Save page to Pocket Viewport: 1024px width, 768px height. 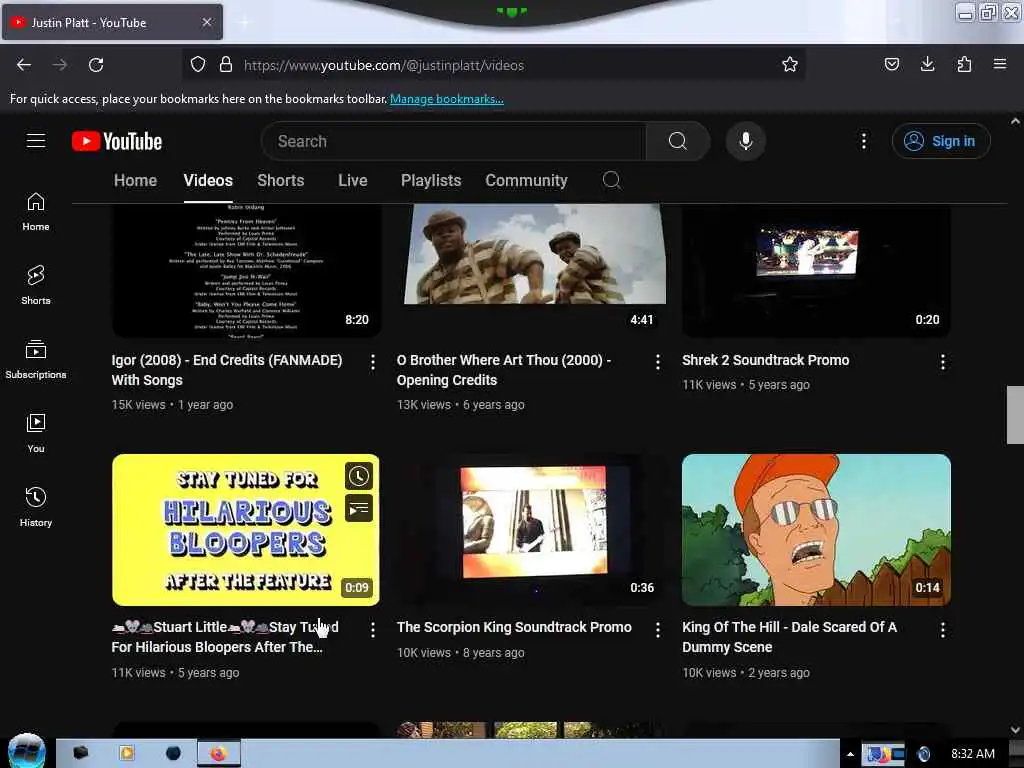coord(891,65)
